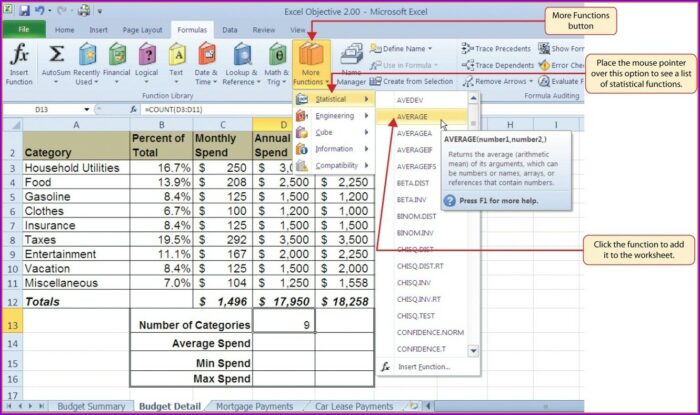Click the first sheet navigation arrow
The image size is (700, 415).
[9, 407]
